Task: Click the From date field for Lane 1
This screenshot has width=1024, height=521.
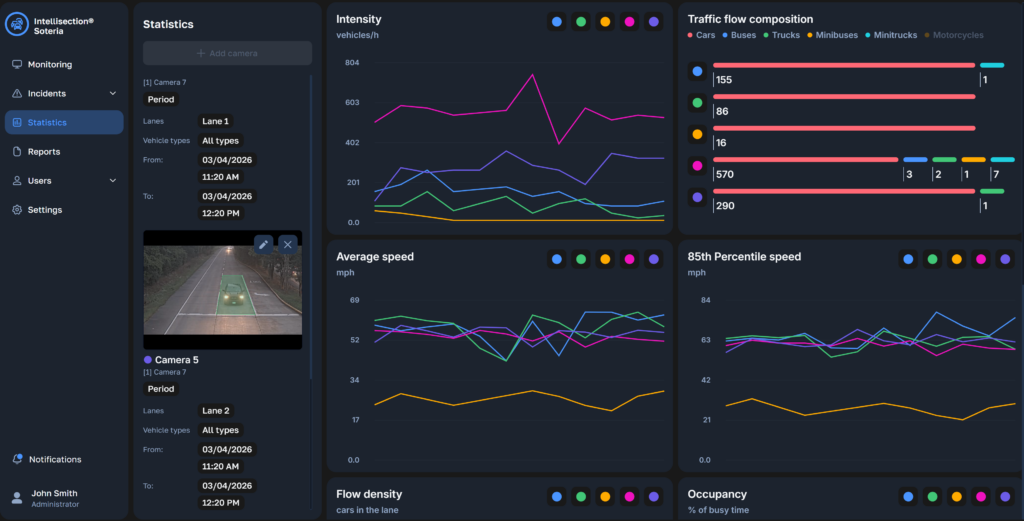Action: coord(227,160)
